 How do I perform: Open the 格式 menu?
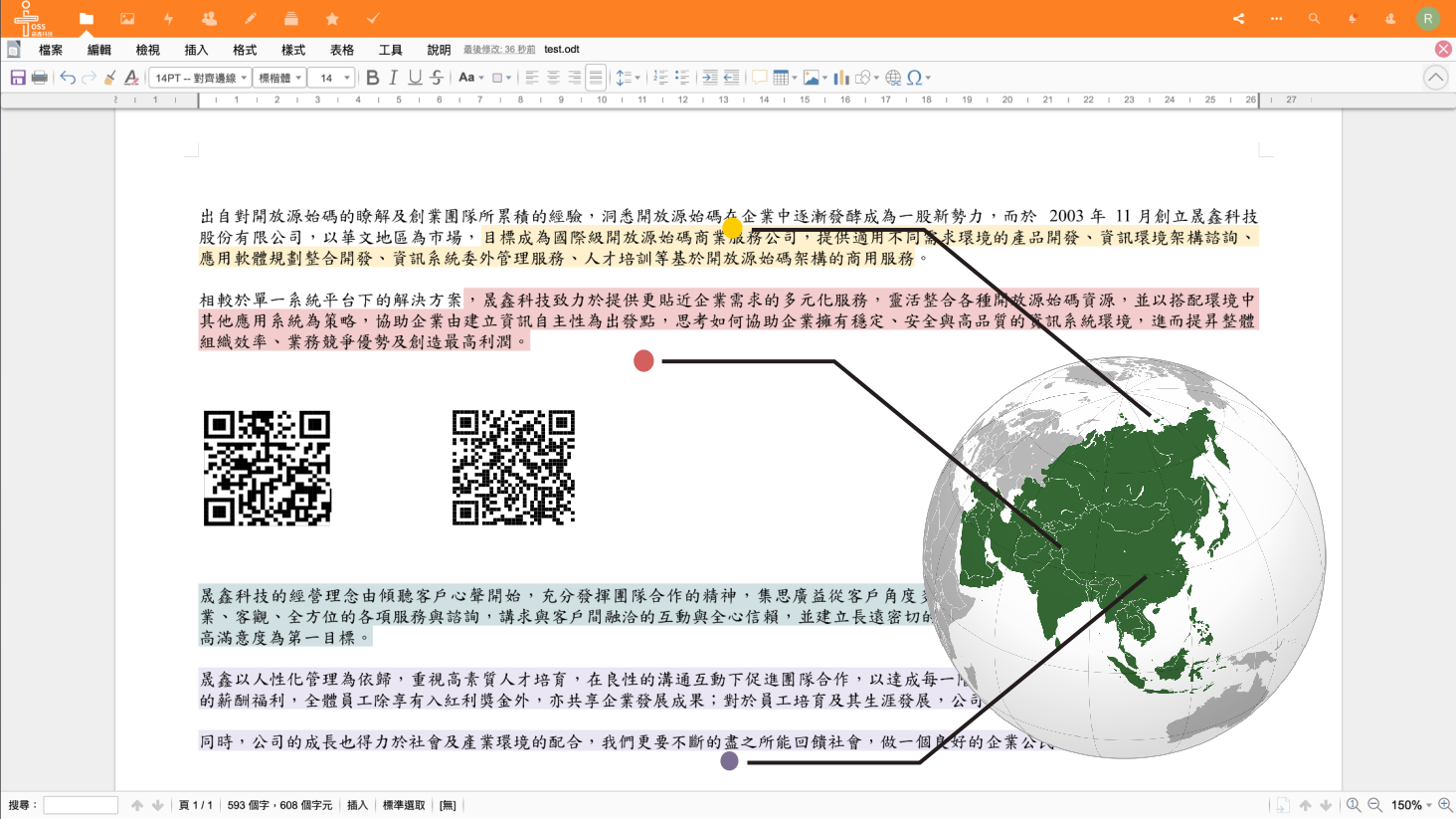[245, 50]
